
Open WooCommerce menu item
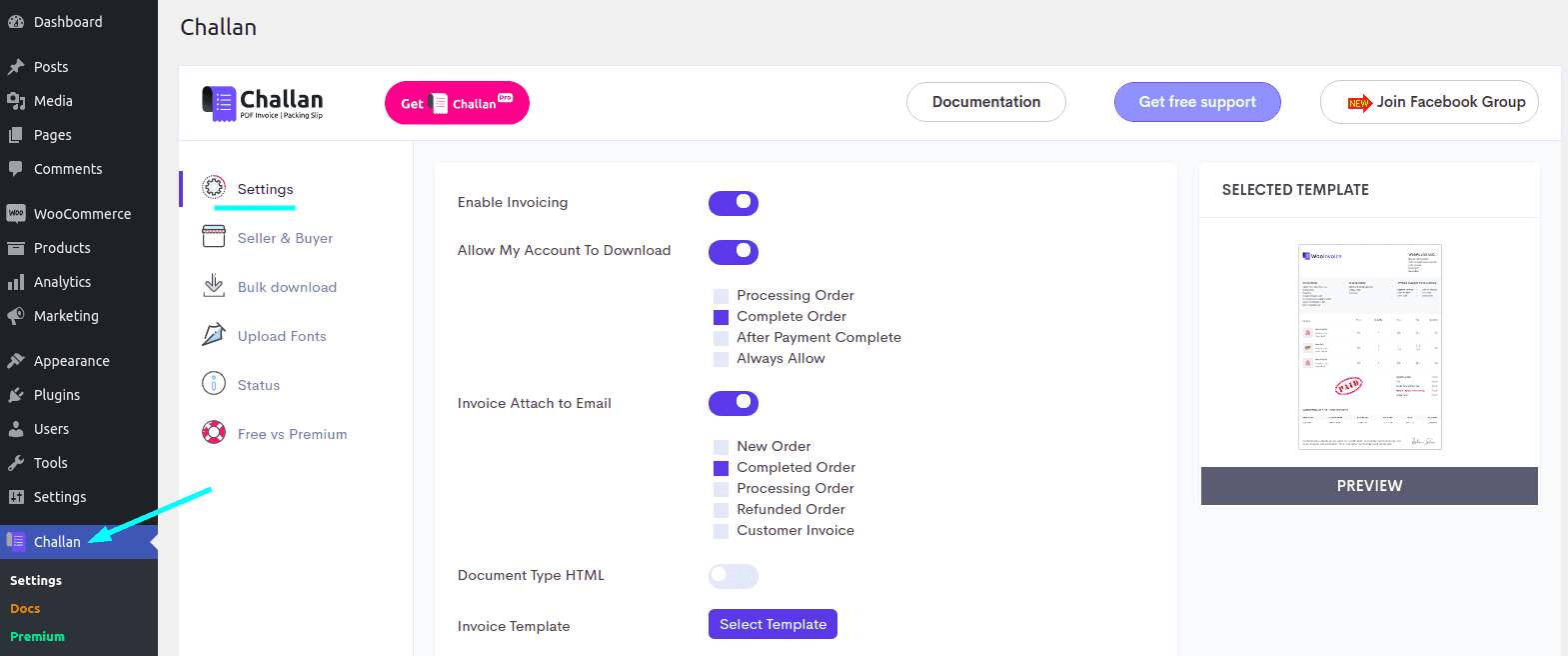tap(79, 214)
